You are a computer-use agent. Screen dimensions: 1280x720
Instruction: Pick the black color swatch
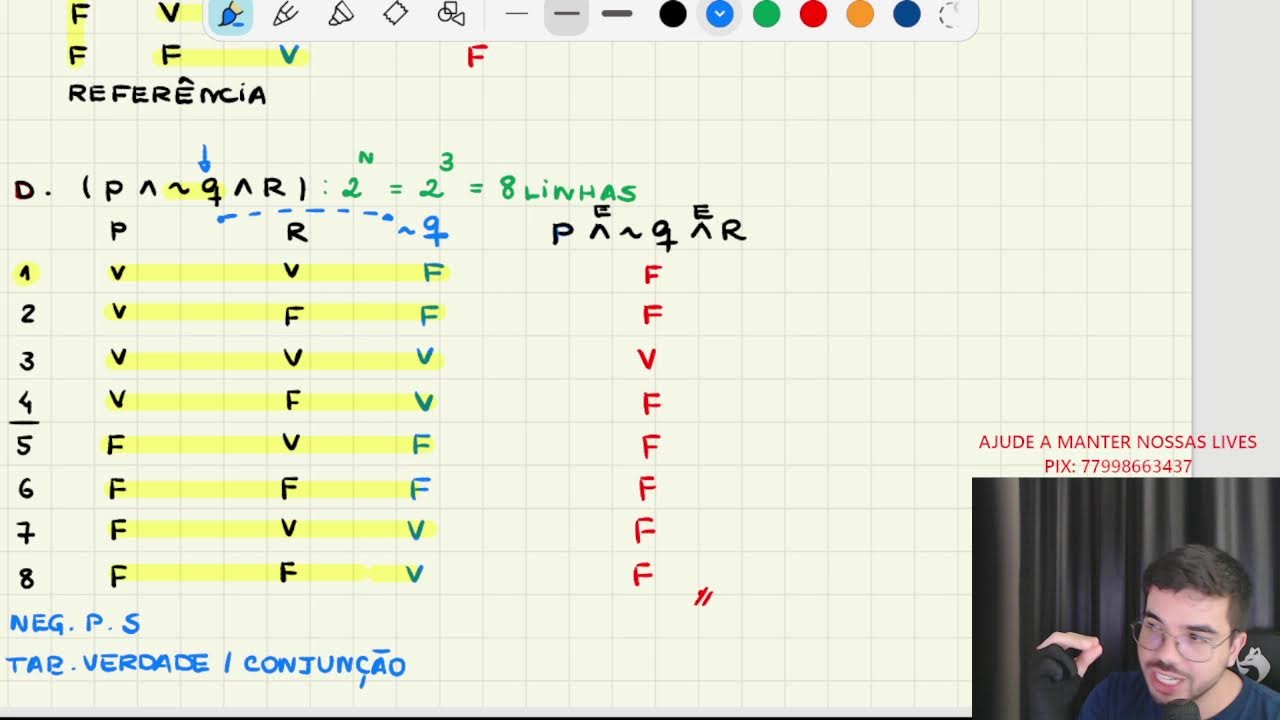click(x=673, y=14)
